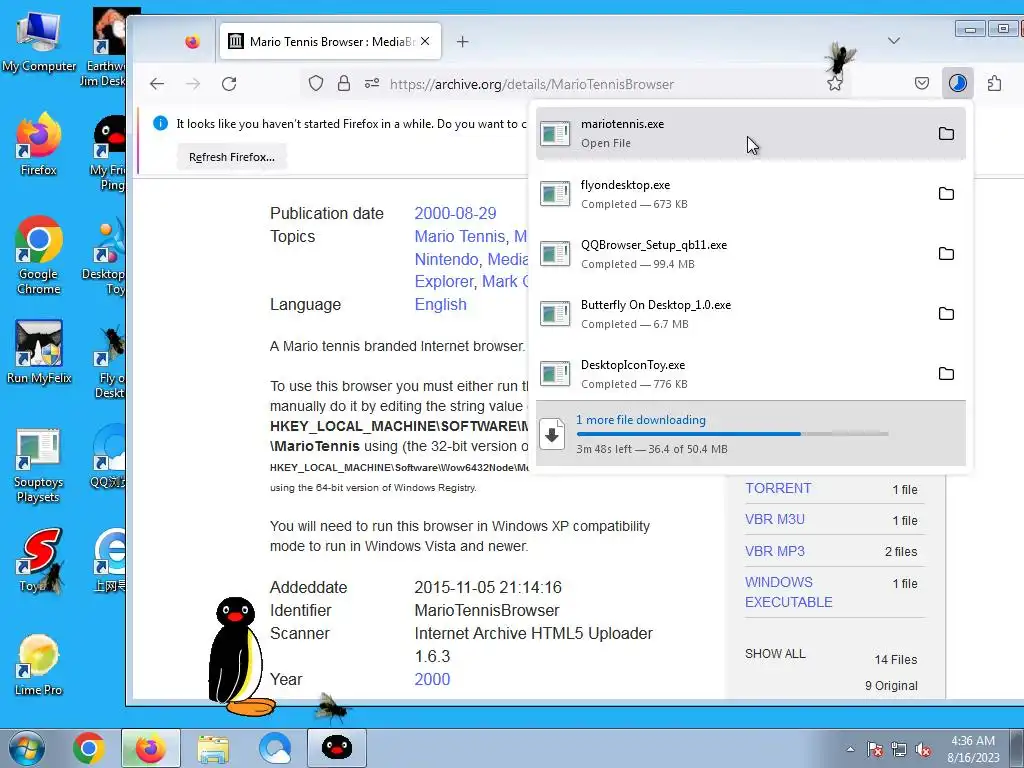Select the VBR M3U download option

tap(775, 520)
